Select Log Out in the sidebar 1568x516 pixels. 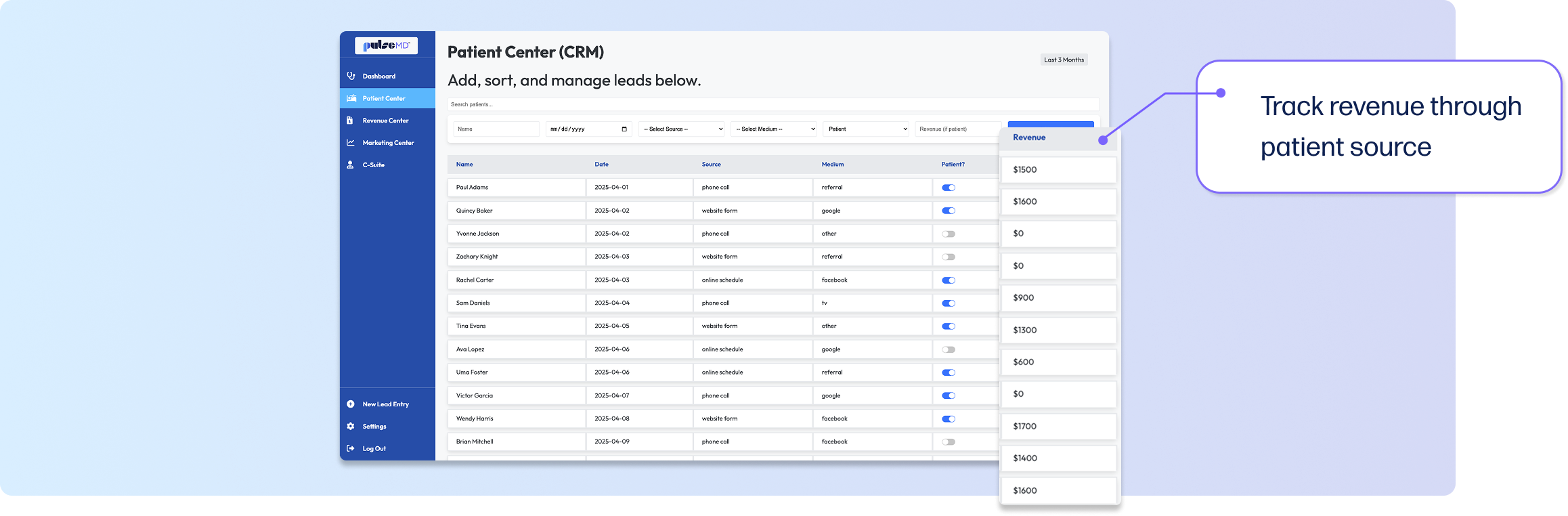tap(387, 448)
